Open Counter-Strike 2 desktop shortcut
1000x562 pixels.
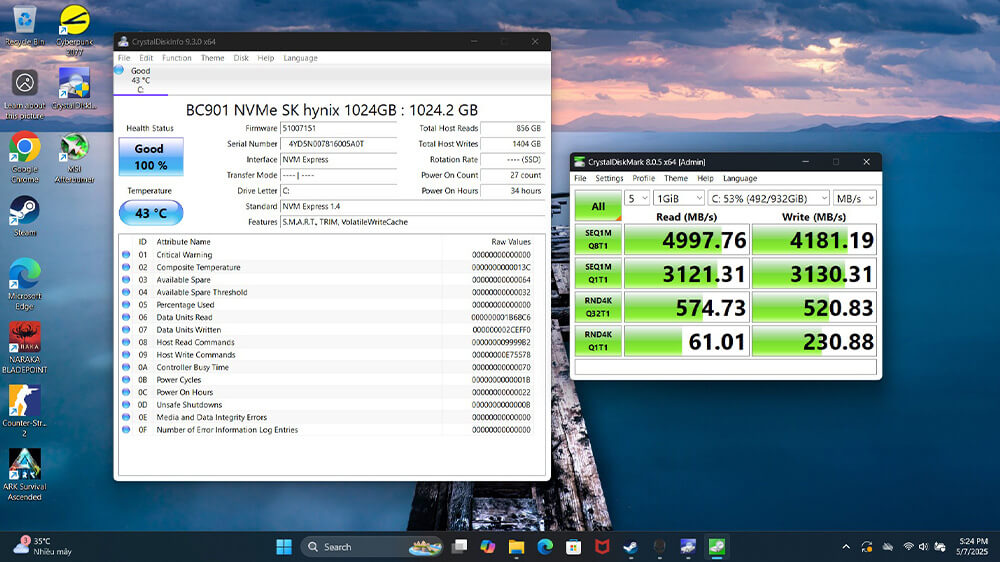click(25, 411)
